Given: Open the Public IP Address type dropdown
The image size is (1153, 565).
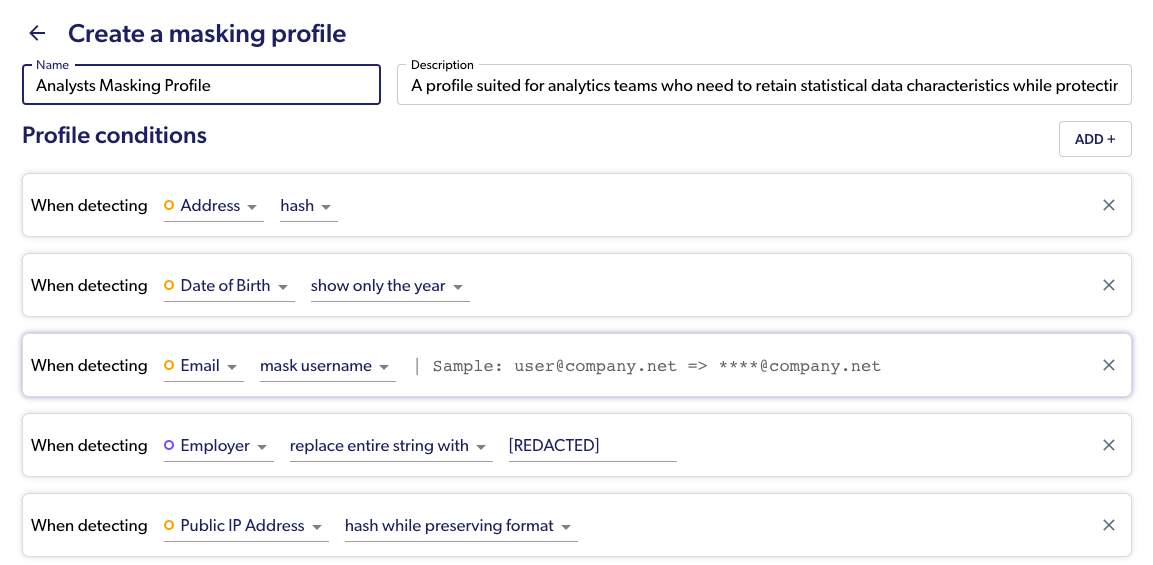Looking at the screenshot, I should [246, 526].
